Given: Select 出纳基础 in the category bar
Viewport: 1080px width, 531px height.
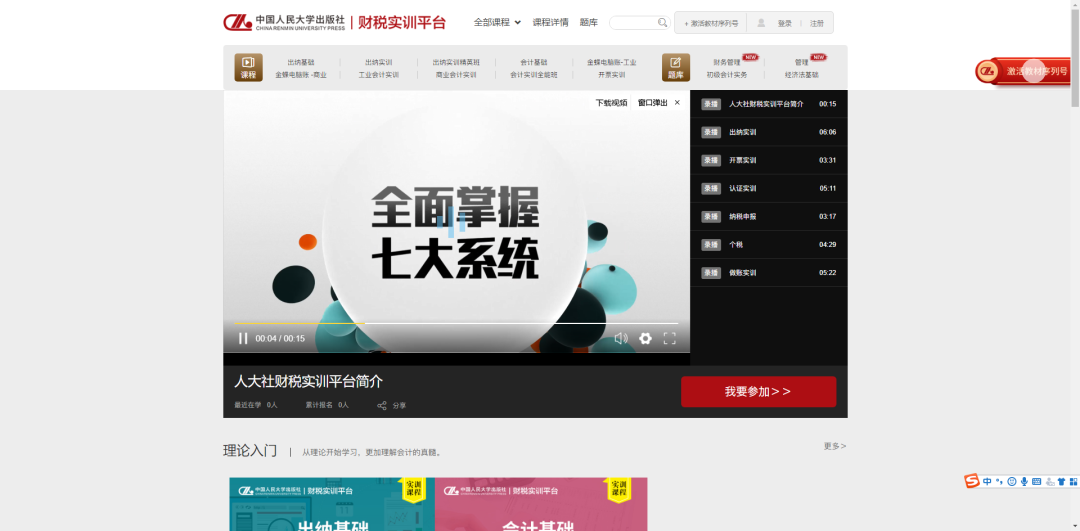Looking at the screenshot, I should point(301,62).
